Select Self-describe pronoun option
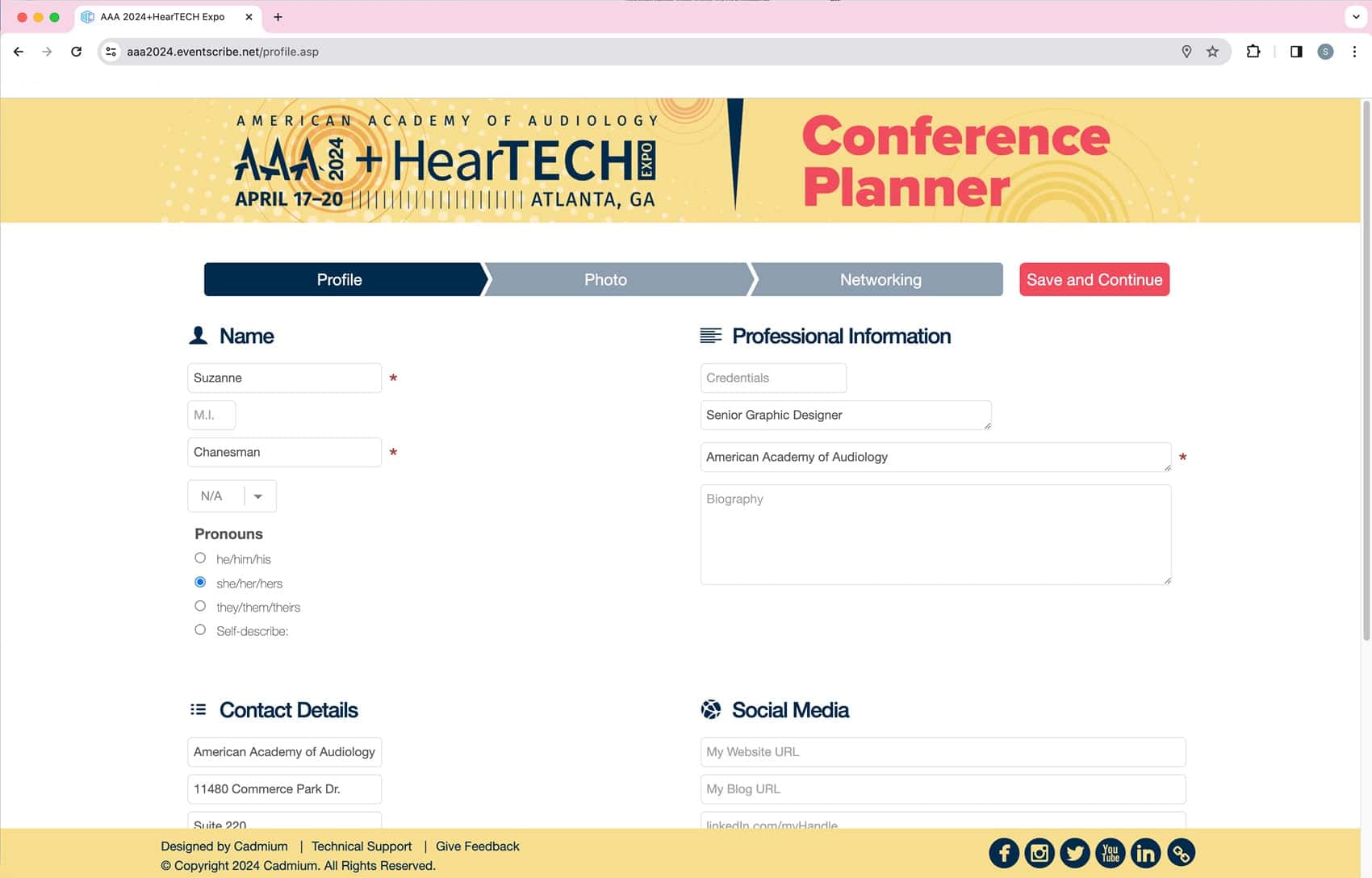The image size is (1372, 878). pos(200,629)
